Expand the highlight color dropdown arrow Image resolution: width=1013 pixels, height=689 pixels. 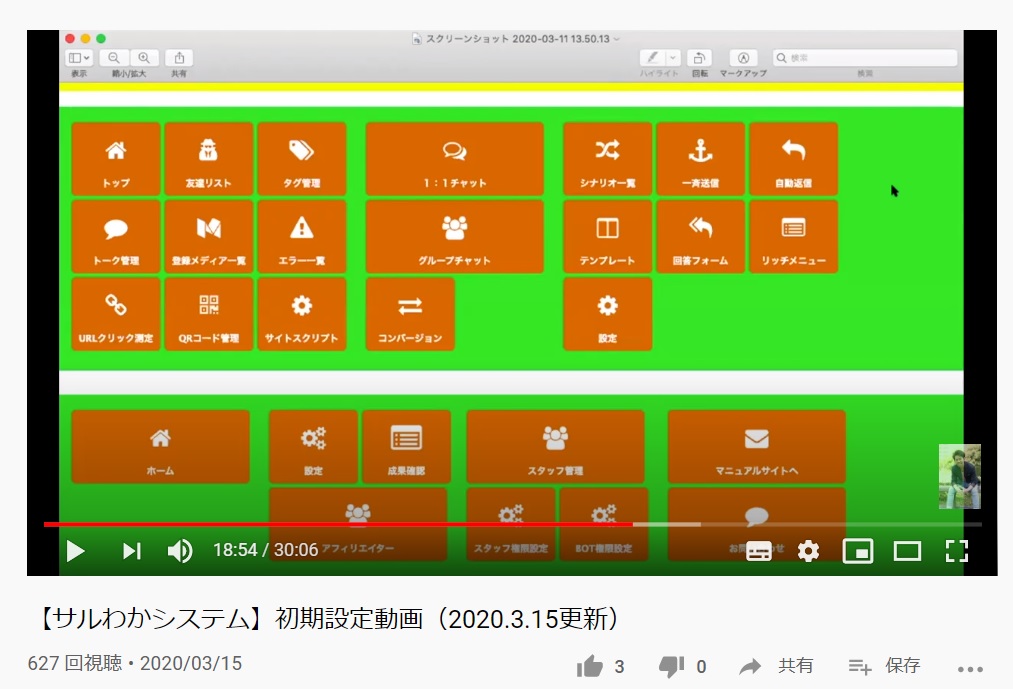(673, 58)
